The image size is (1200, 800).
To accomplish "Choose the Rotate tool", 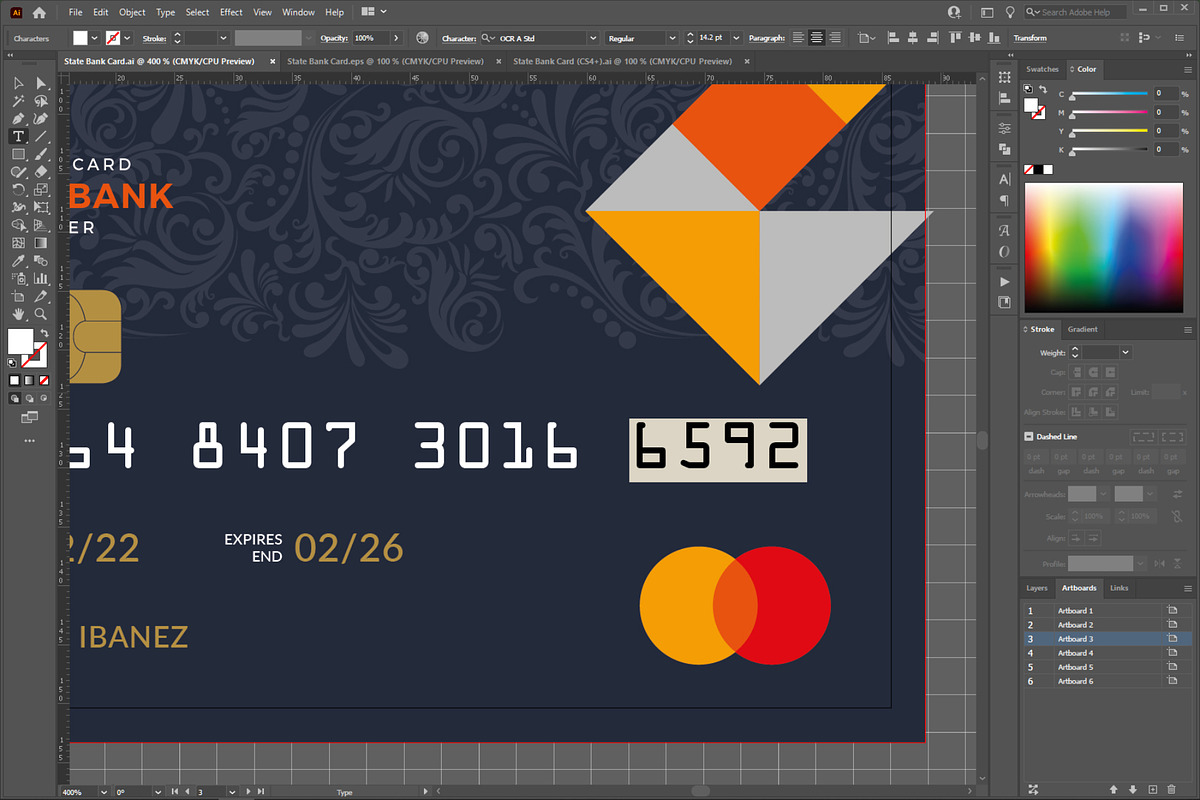I will coord(18,190).
